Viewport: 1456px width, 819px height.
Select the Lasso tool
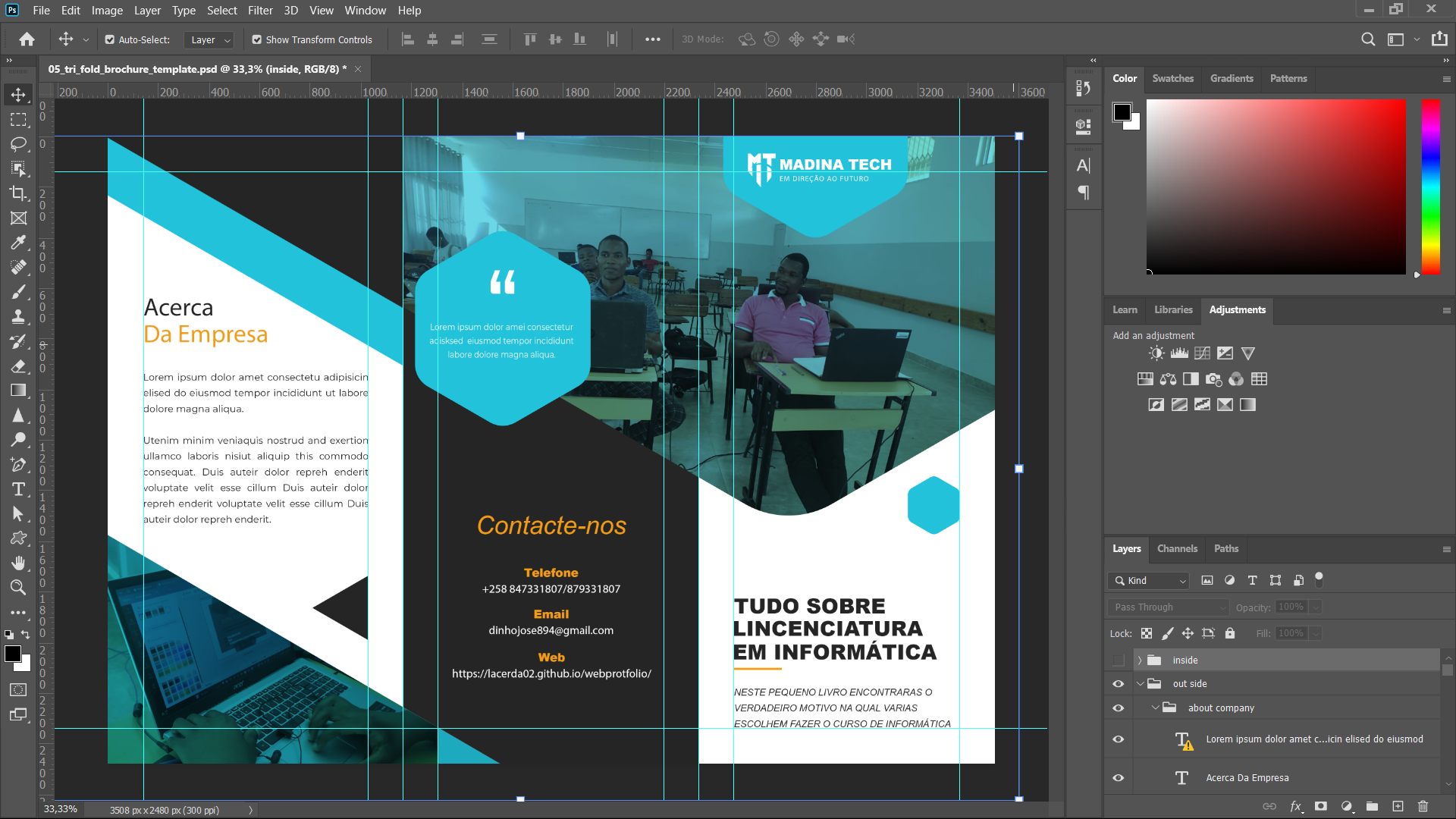[18, 144]
